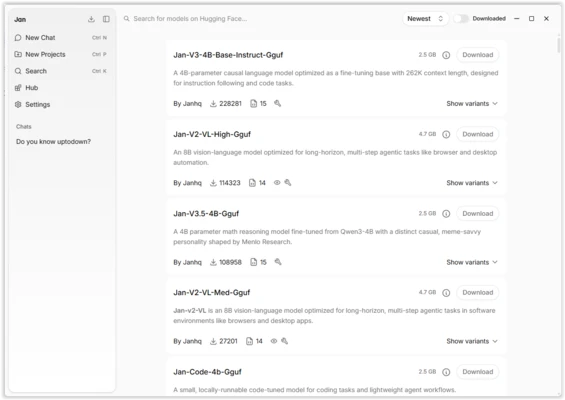Click the vision eye icon for Jan-V2-VL-High-Gguf
Image resolution: width=565 pixels, height=400 pixels.
pyautogui.click(x=277, y=183)
